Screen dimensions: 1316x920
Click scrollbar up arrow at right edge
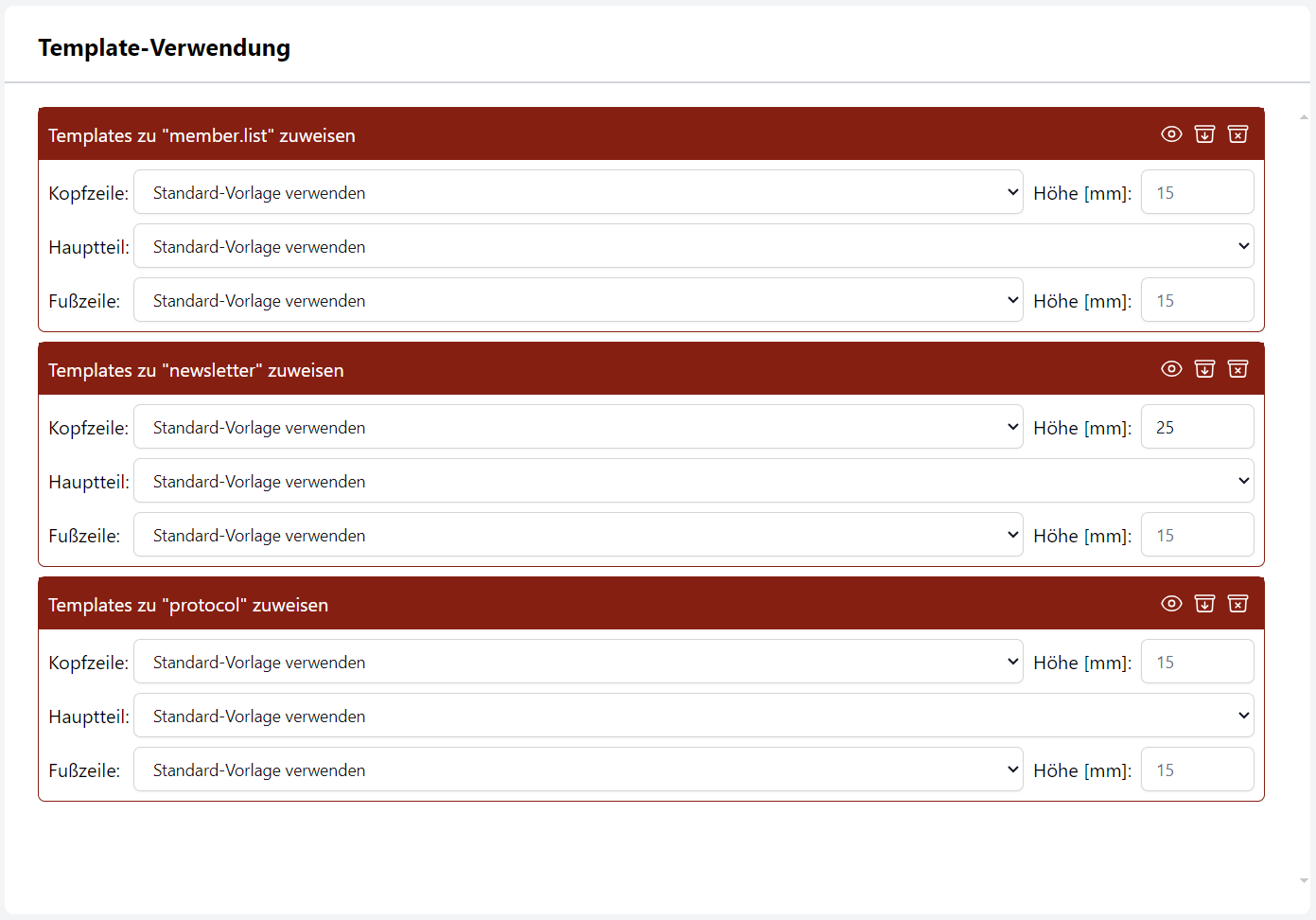(1304, 117)
